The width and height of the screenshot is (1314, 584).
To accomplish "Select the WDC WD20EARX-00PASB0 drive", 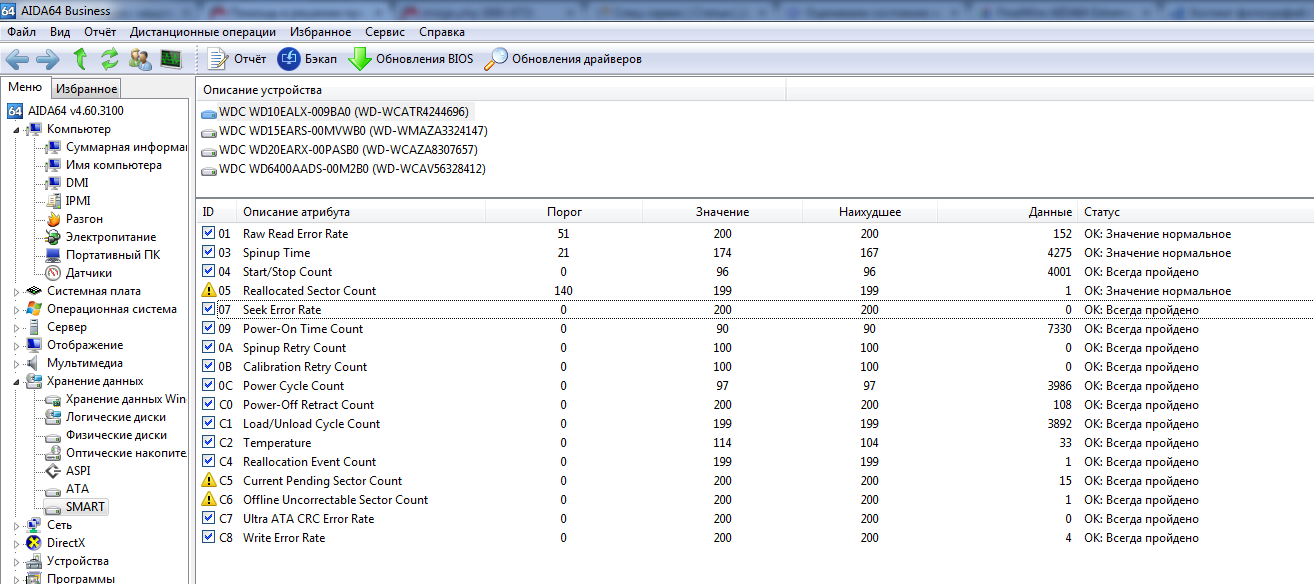I will pyautogui.click(x=347, y=150).
